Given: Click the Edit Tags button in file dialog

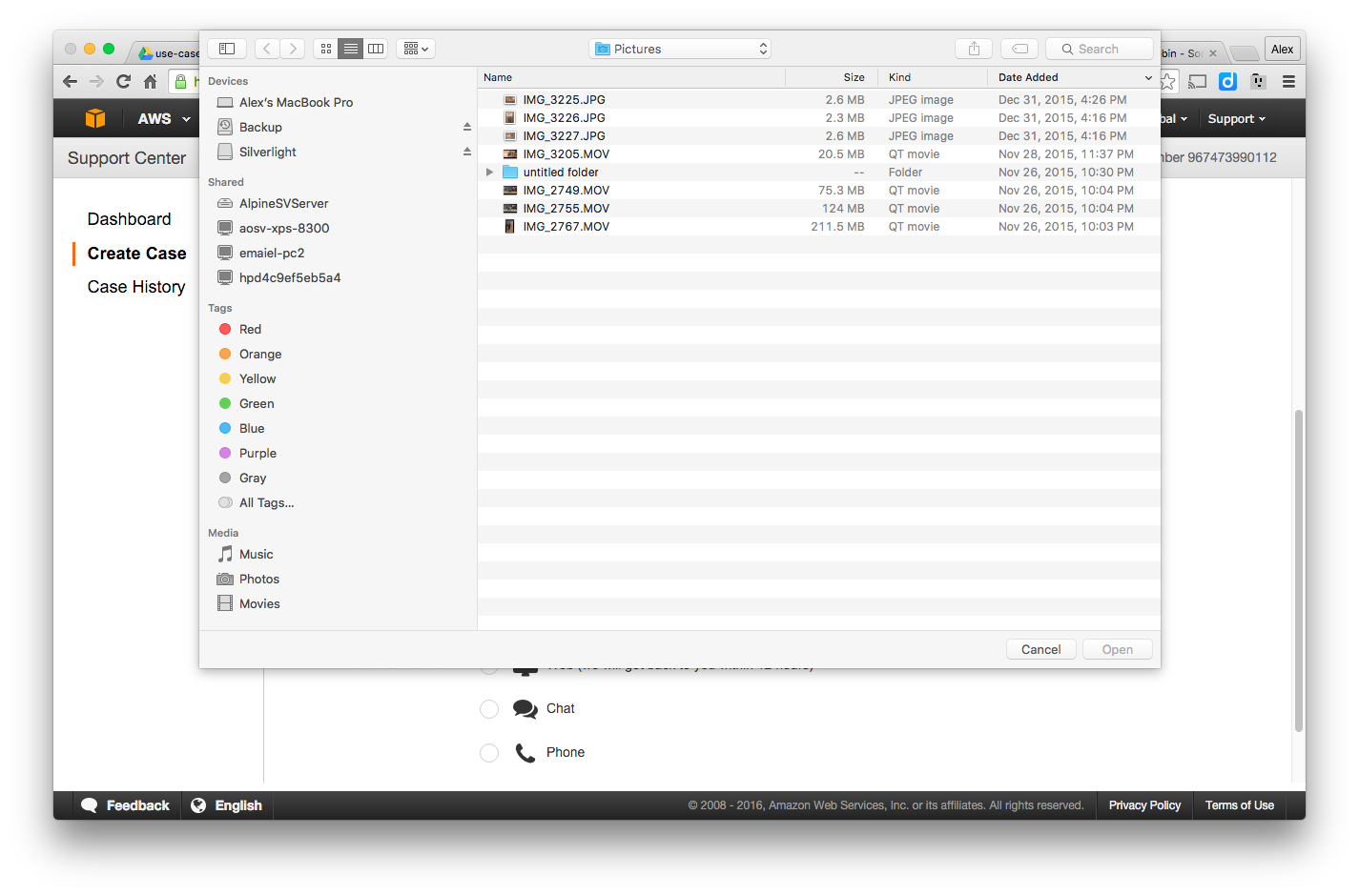Looking at the screenshot, I should coord(1019,49).
